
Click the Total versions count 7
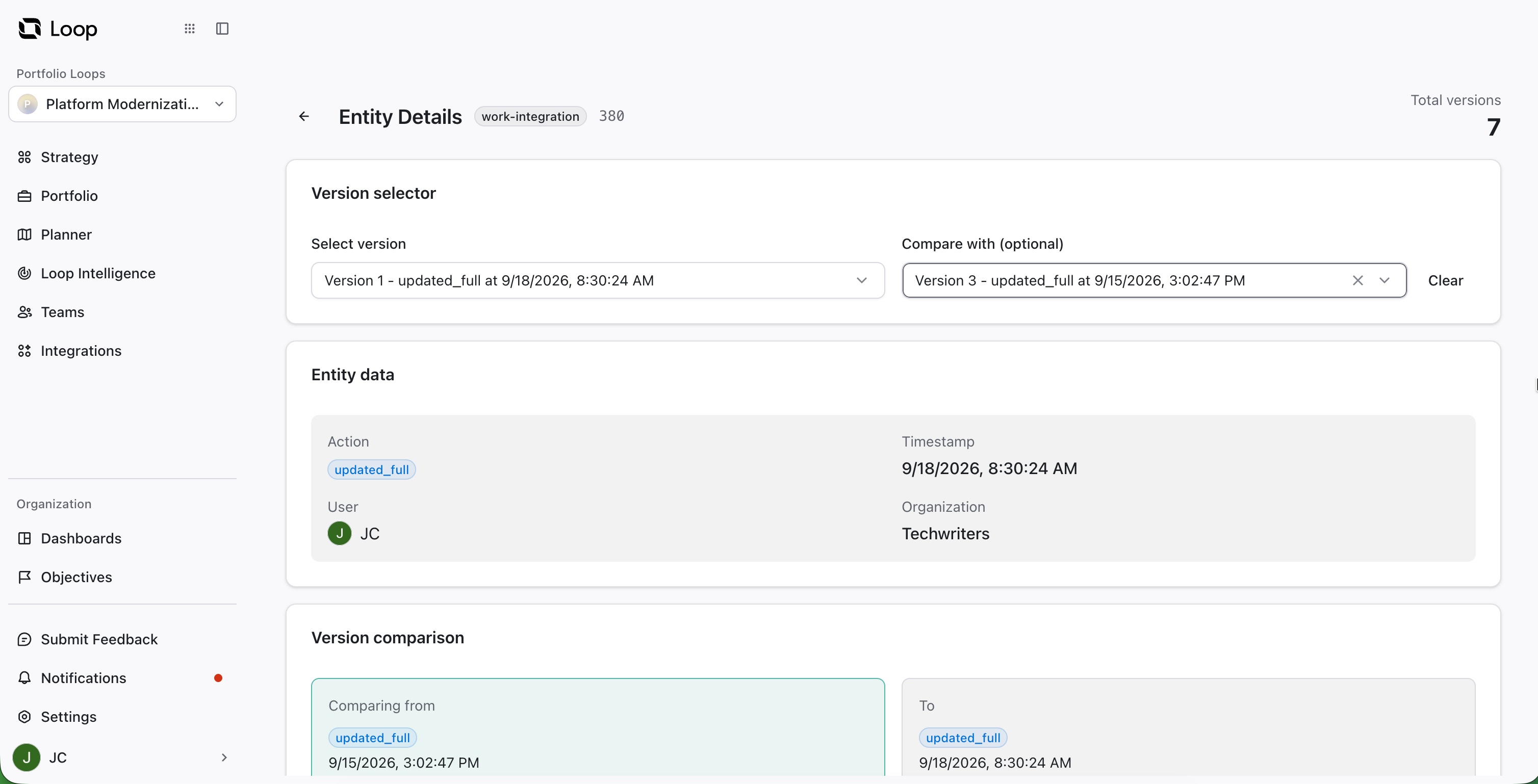[1493, 127]
